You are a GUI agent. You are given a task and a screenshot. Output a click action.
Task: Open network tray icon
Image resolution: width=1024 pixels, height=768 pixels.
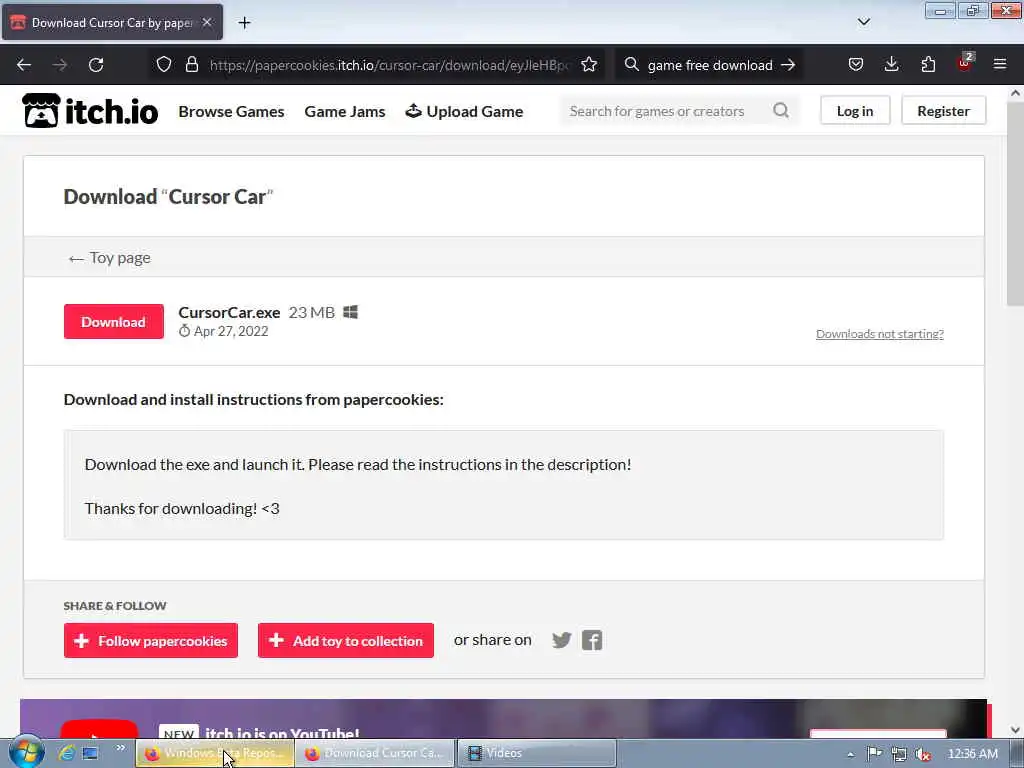tap(899, 754)
